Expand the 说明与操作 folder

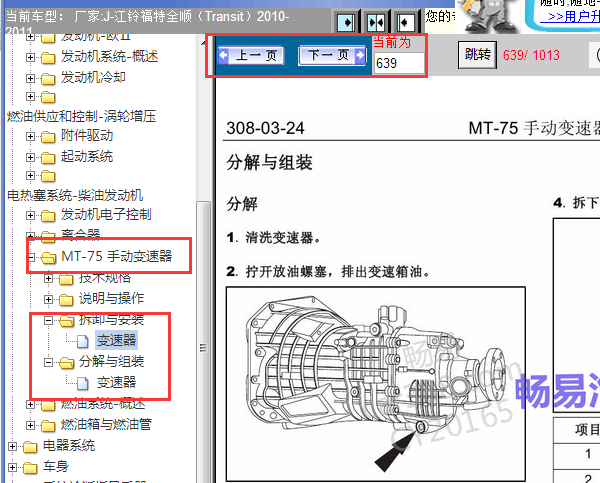pyautogui.click(x=48, y=299)
